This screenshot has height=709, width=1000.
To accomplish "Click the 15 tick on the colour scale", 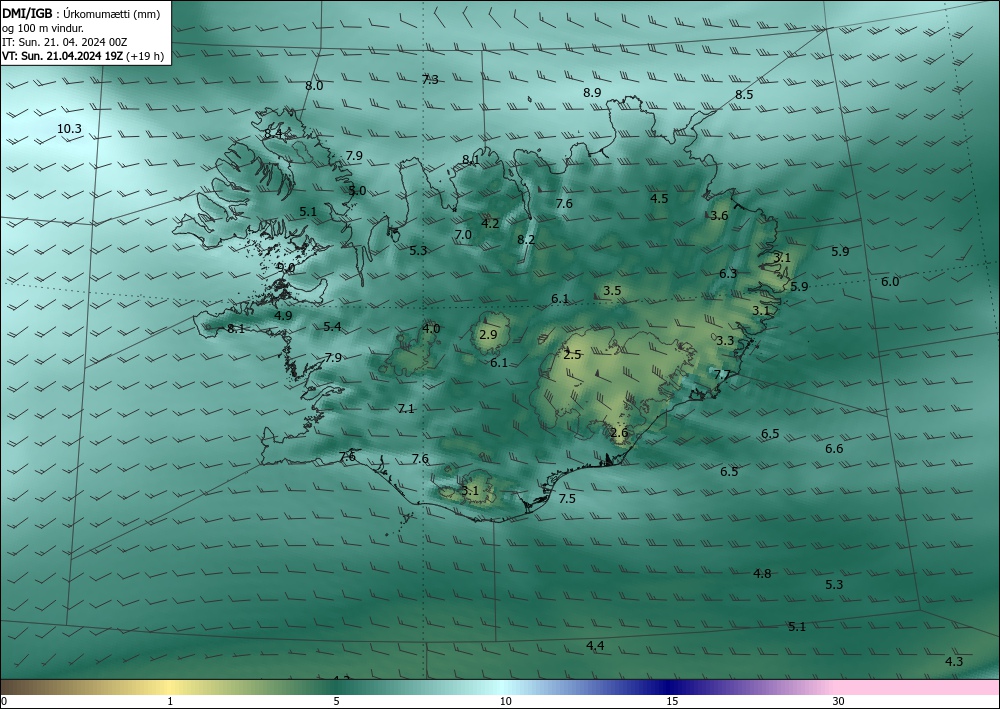I will pos(672,701).
